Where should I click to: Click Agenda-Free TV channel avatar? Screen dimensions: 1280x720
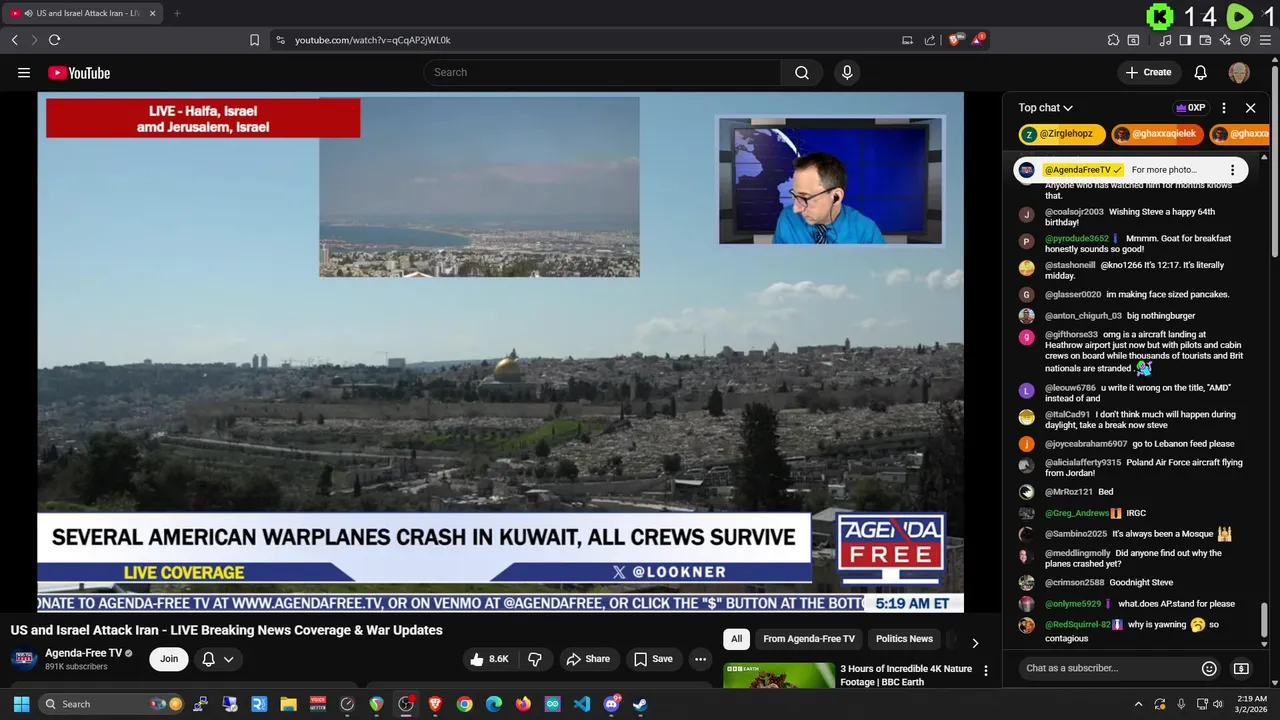24,659
